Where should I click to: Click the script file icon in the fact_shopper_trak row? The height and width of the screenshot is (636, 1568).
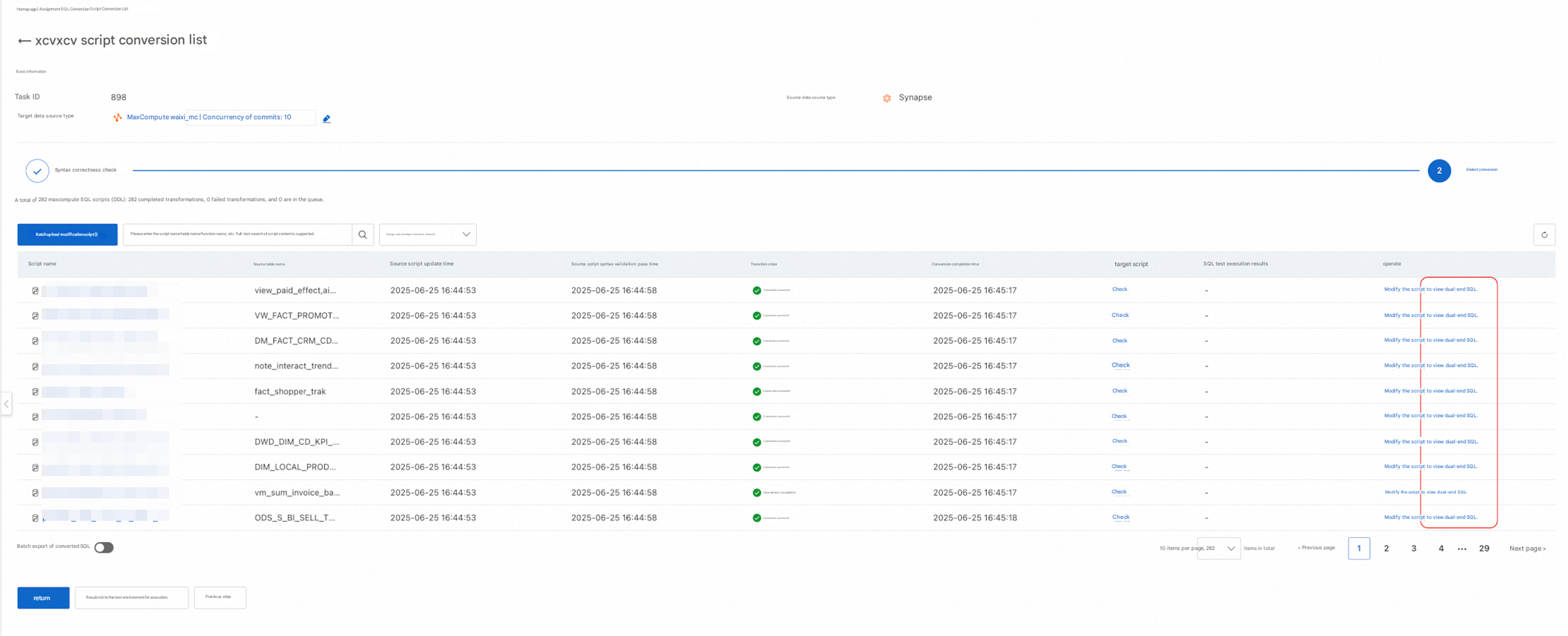click(x=35, y=392)
